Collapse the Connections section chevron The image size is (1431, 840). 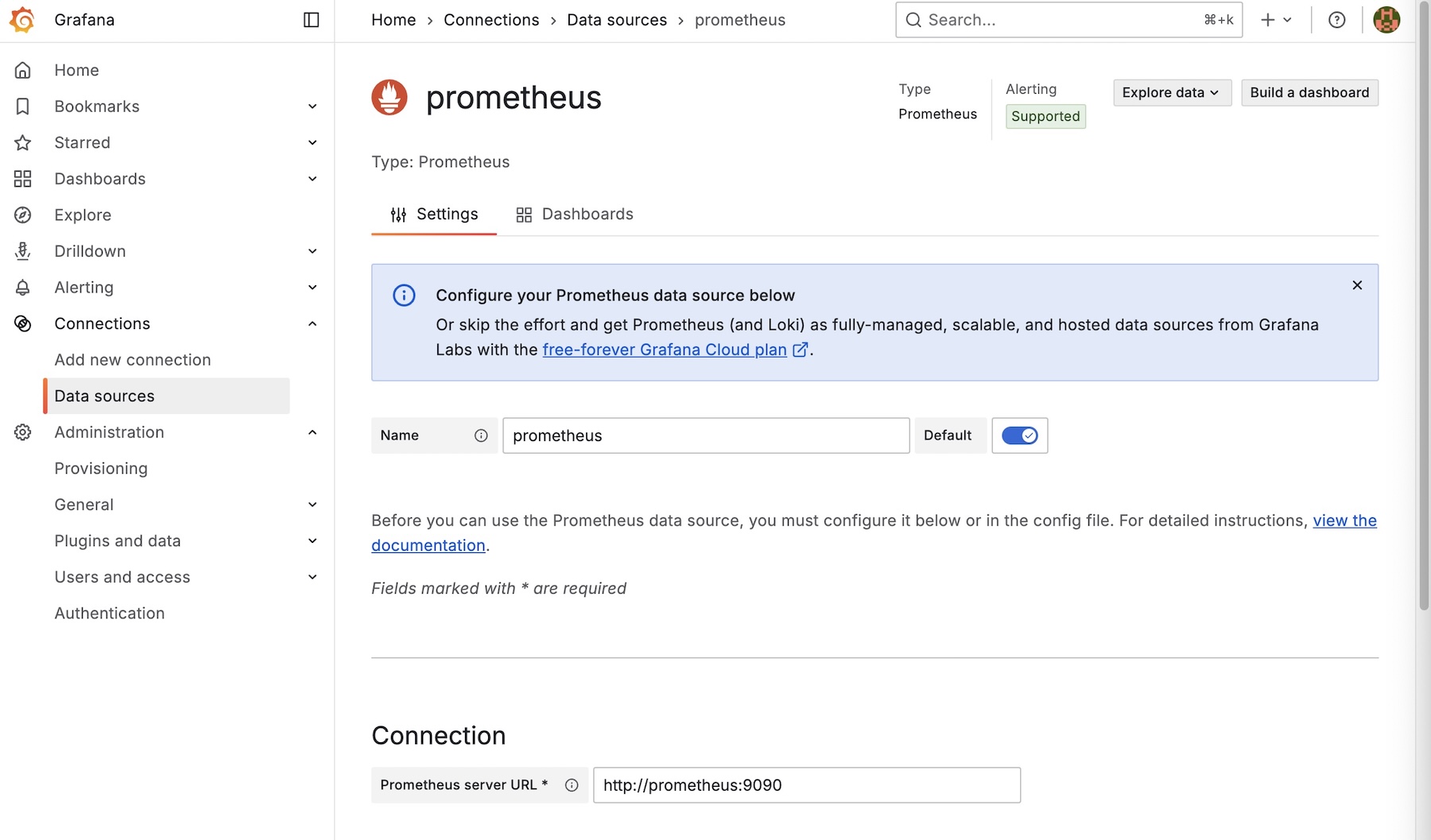(312, 324)
